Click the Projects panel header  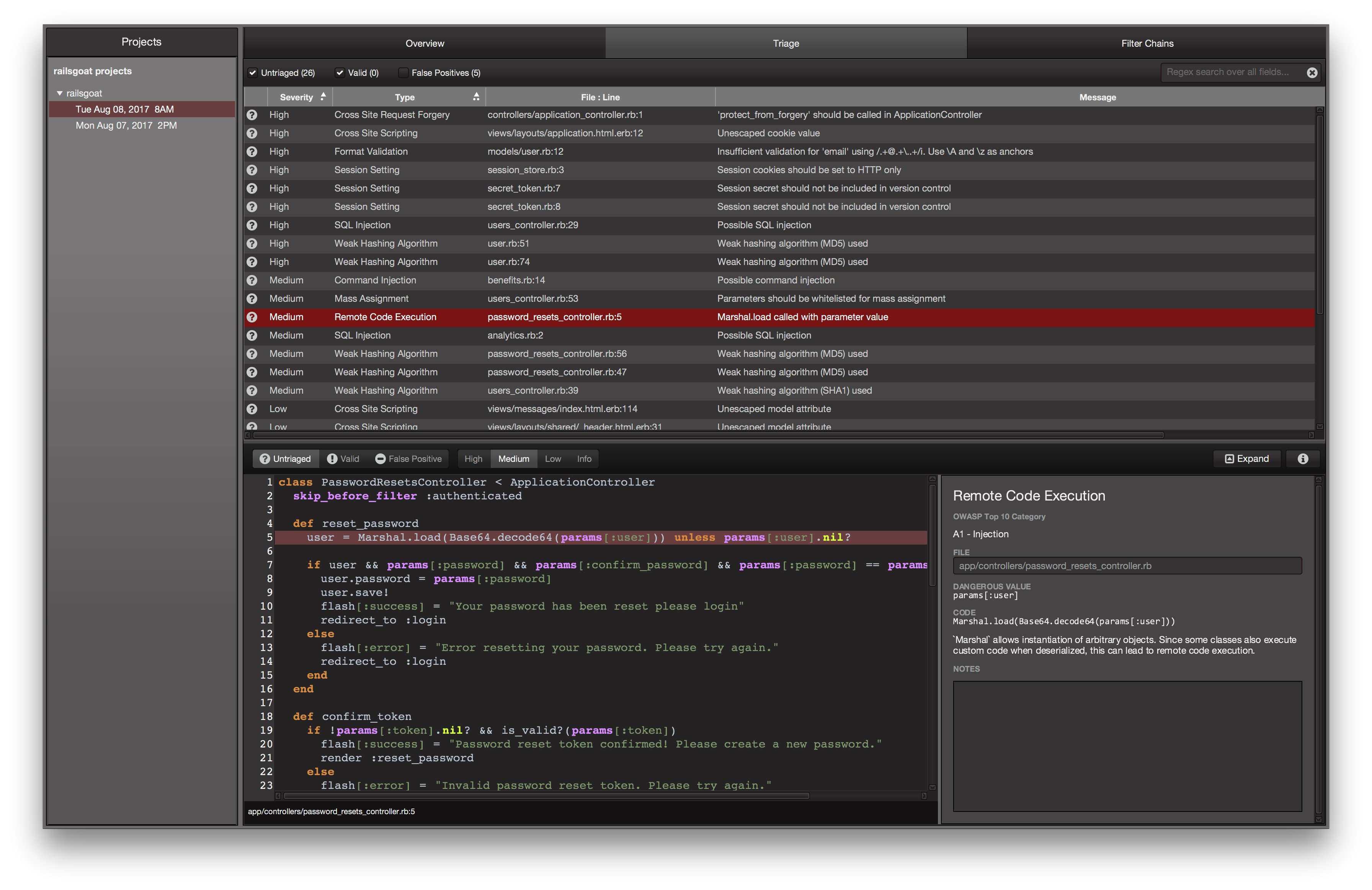(142, 41)
